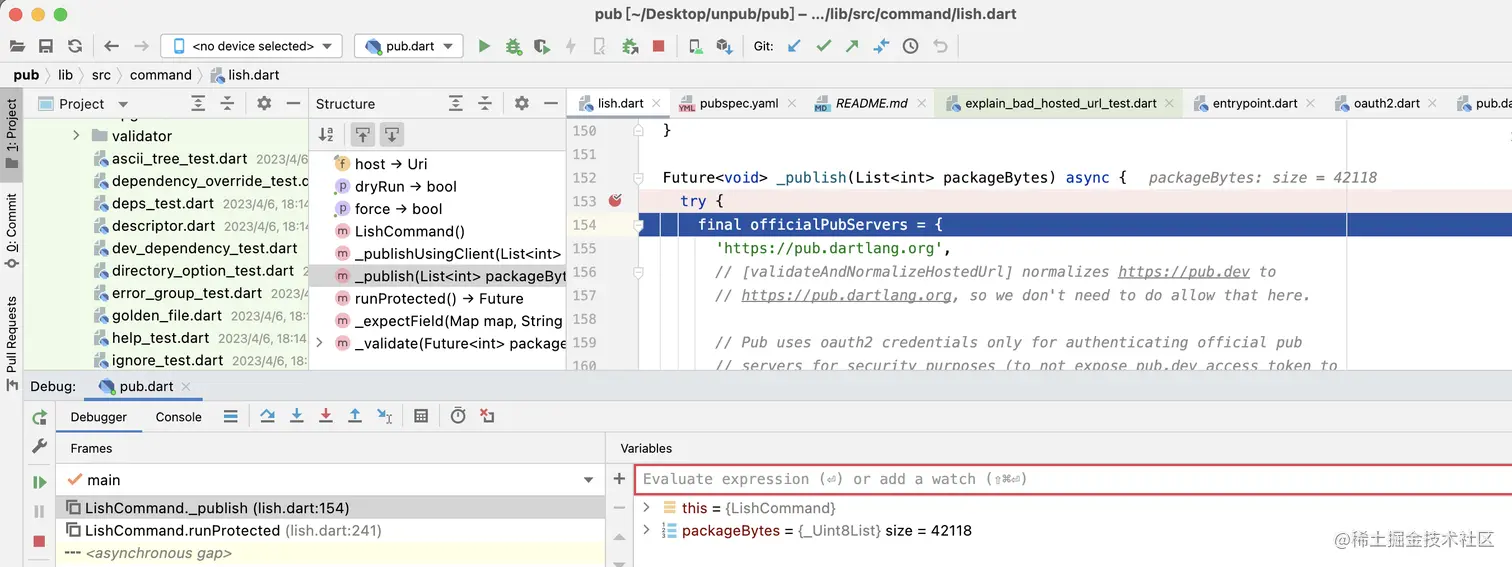Toggle alphabetical sort in Structure panel
Screen dimensions: 1512x567
[326, 134]
